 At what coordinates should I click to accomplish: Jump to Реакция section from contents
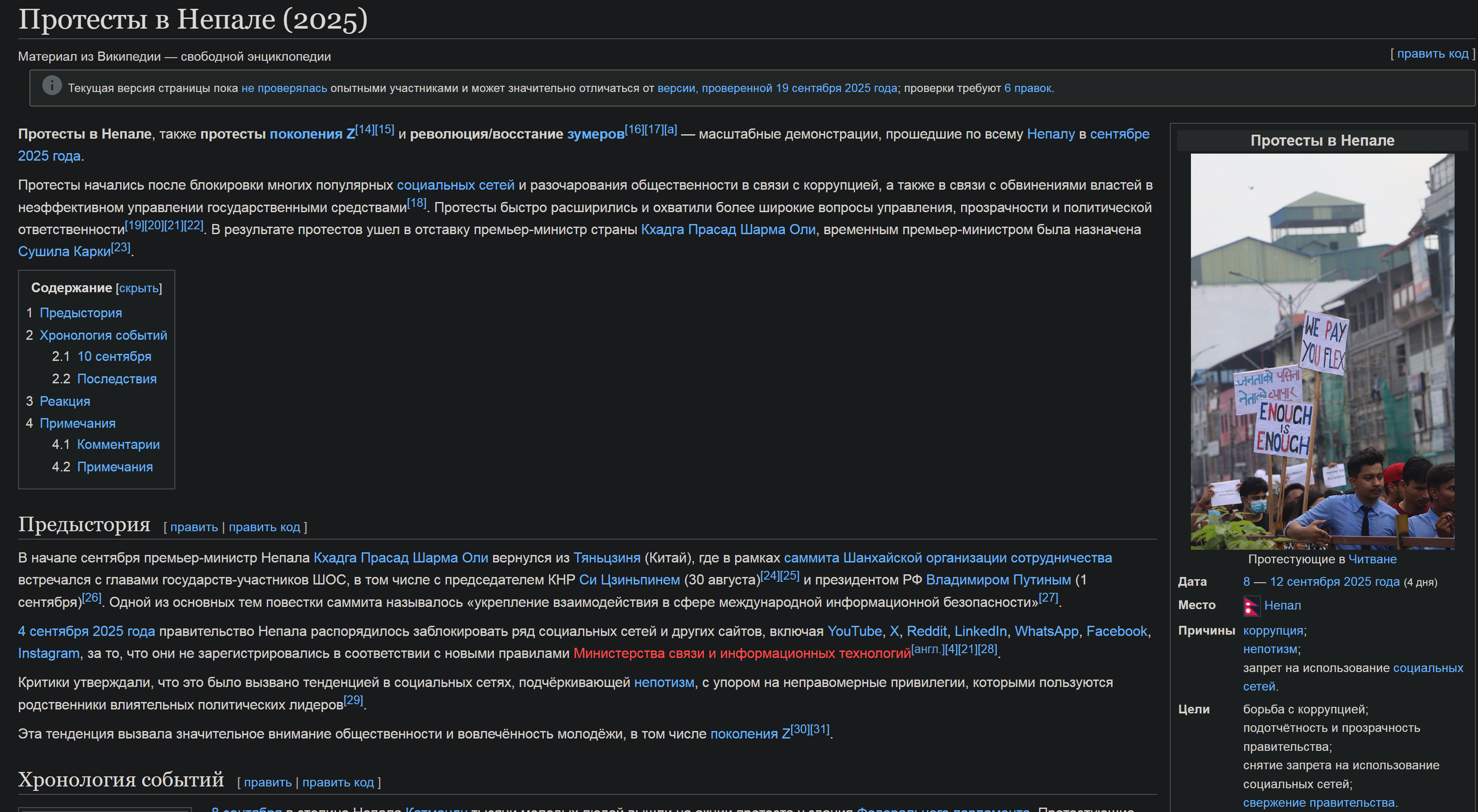tap(65, 401)
